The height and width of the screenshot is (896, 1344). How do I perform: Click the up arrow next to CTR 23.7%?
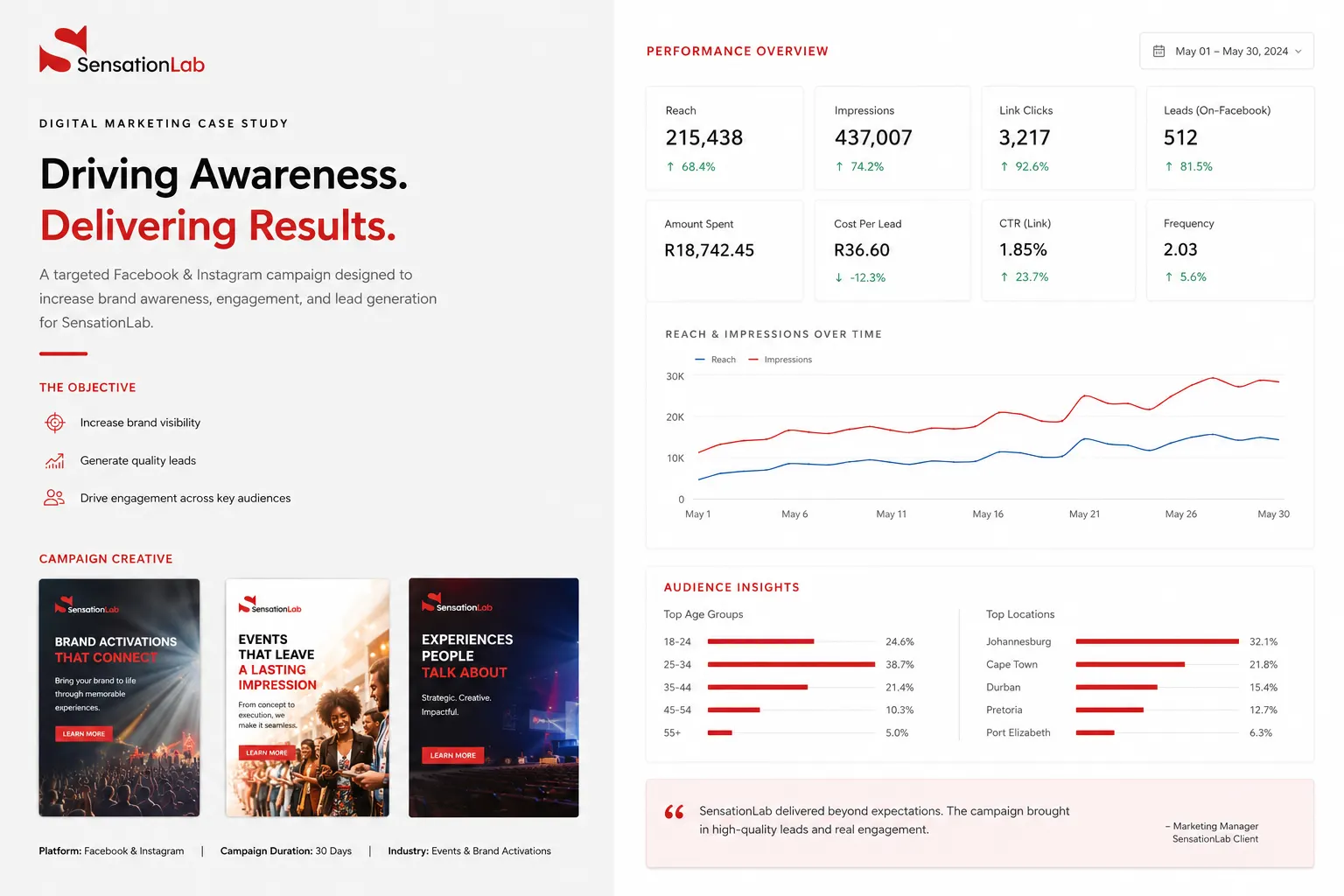1004,276
